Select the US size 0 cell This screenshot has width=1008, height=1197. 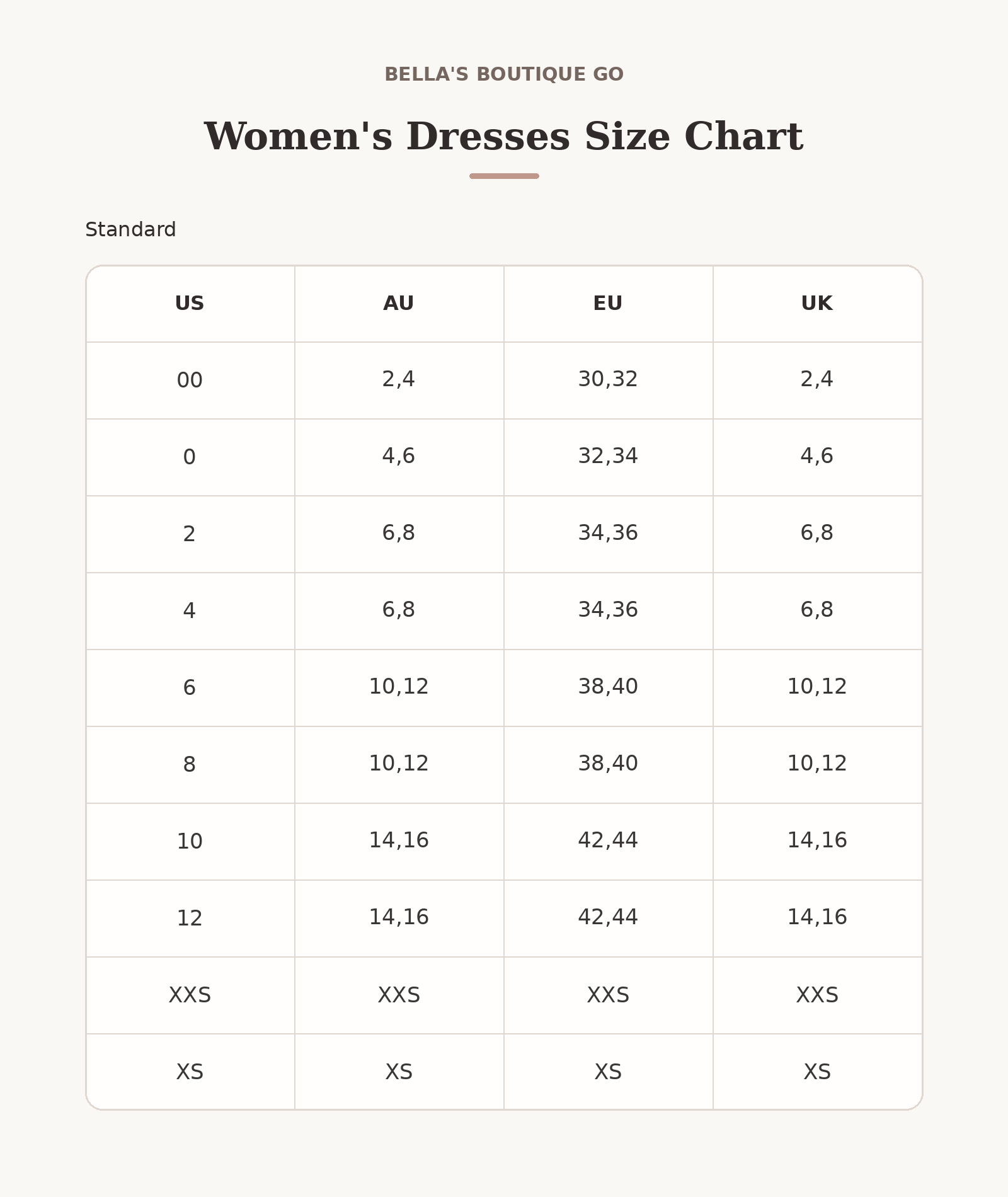click(190, 457)
